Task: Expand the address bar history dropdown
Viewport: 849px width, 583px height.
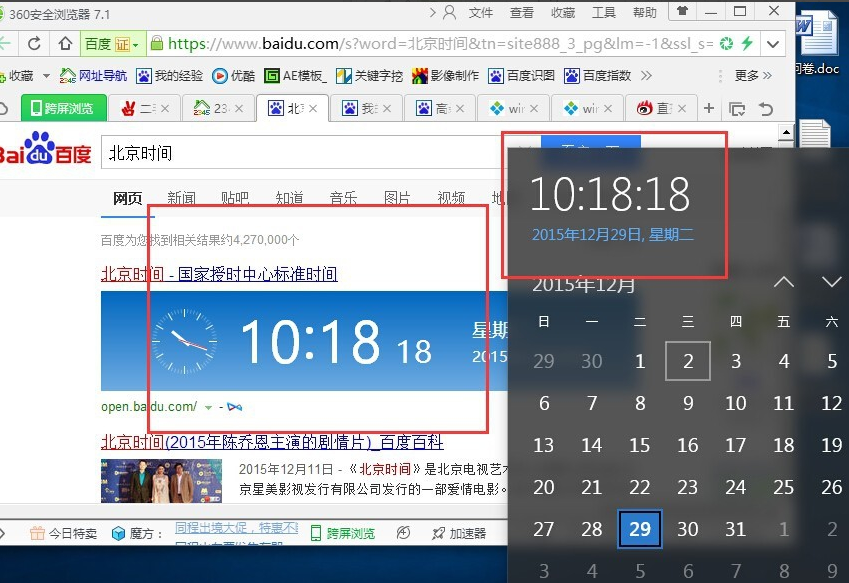Action: tap(774, 44)
